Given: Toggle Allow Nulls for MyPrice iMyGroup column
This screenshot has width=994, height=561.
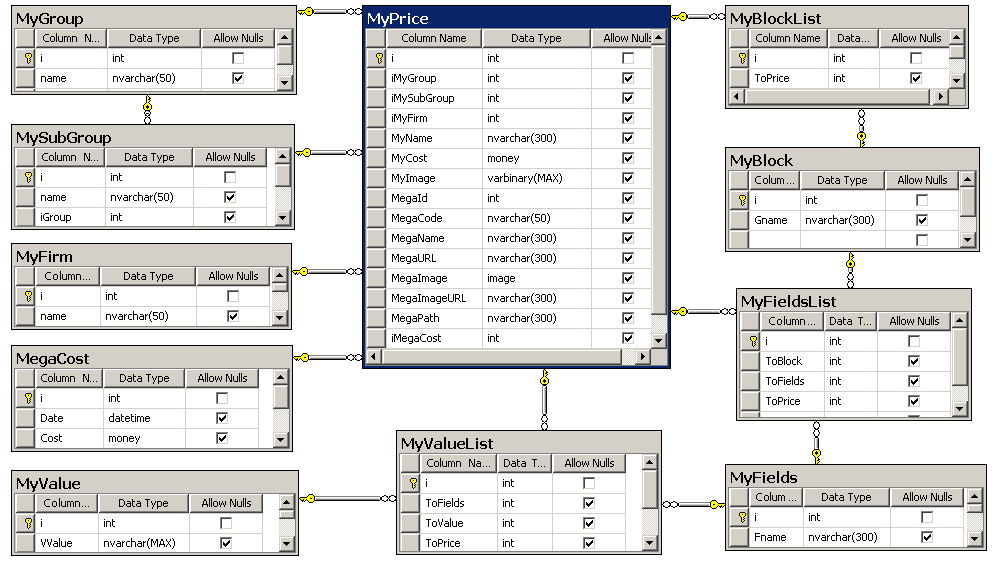Looking at the screenshot, I should pos(628,78).
